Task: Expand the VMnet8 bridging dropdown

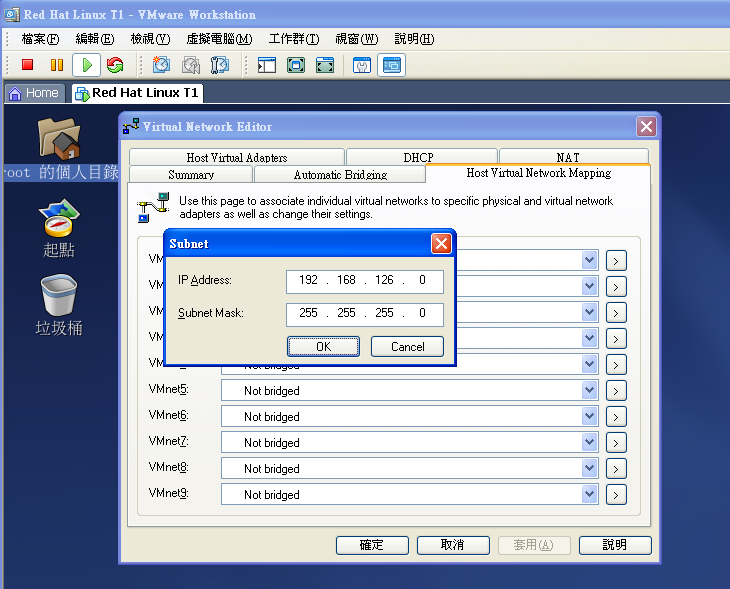Action: [x=589, y=468]
